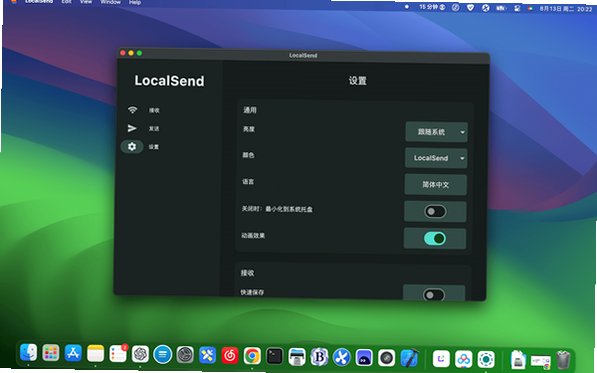Open the Notes app in the Dock
This screenshot has height=373, width=597.
(x=96, y=354)
